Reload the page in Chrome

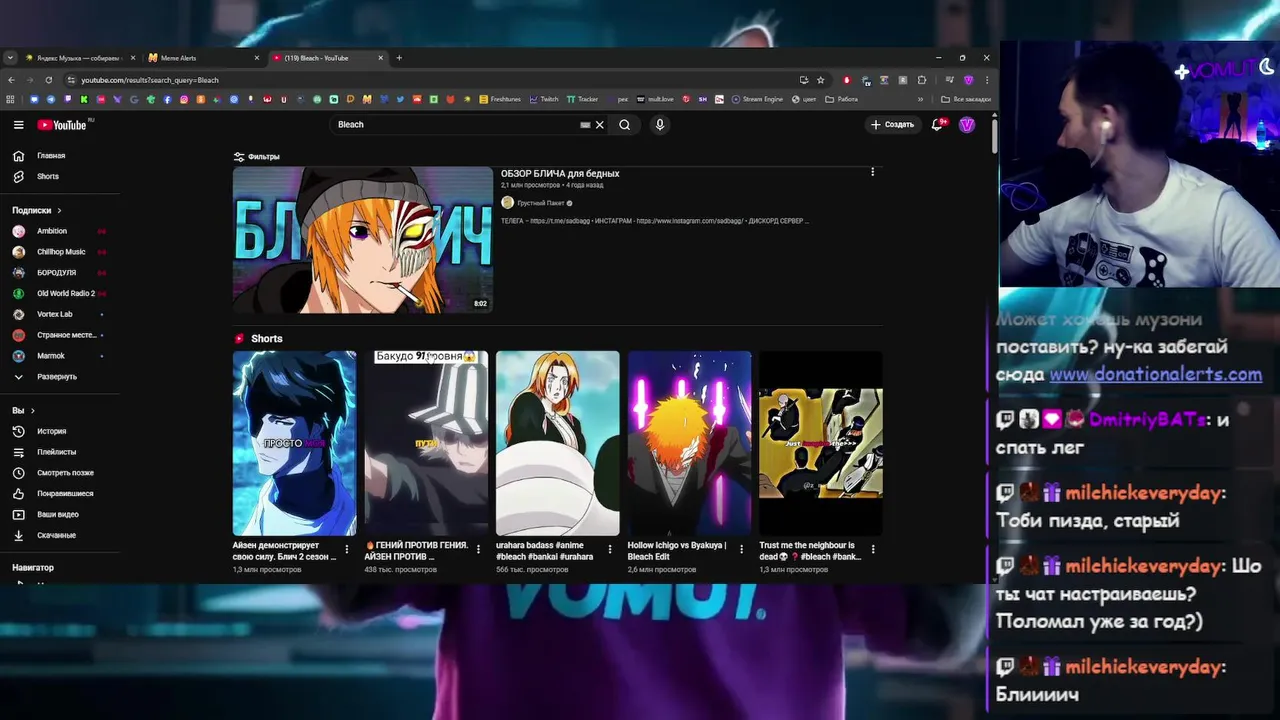(48, 80)
